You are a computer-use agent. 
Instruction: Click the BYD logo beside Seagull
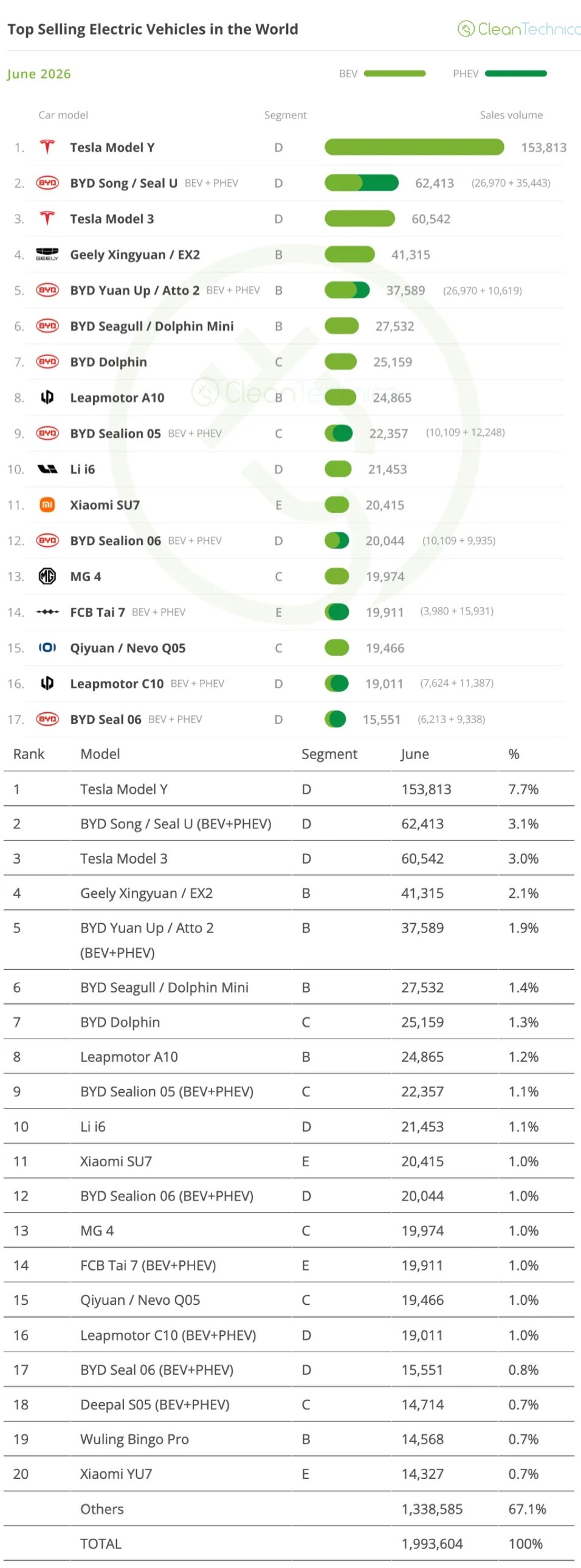(47, 326)
